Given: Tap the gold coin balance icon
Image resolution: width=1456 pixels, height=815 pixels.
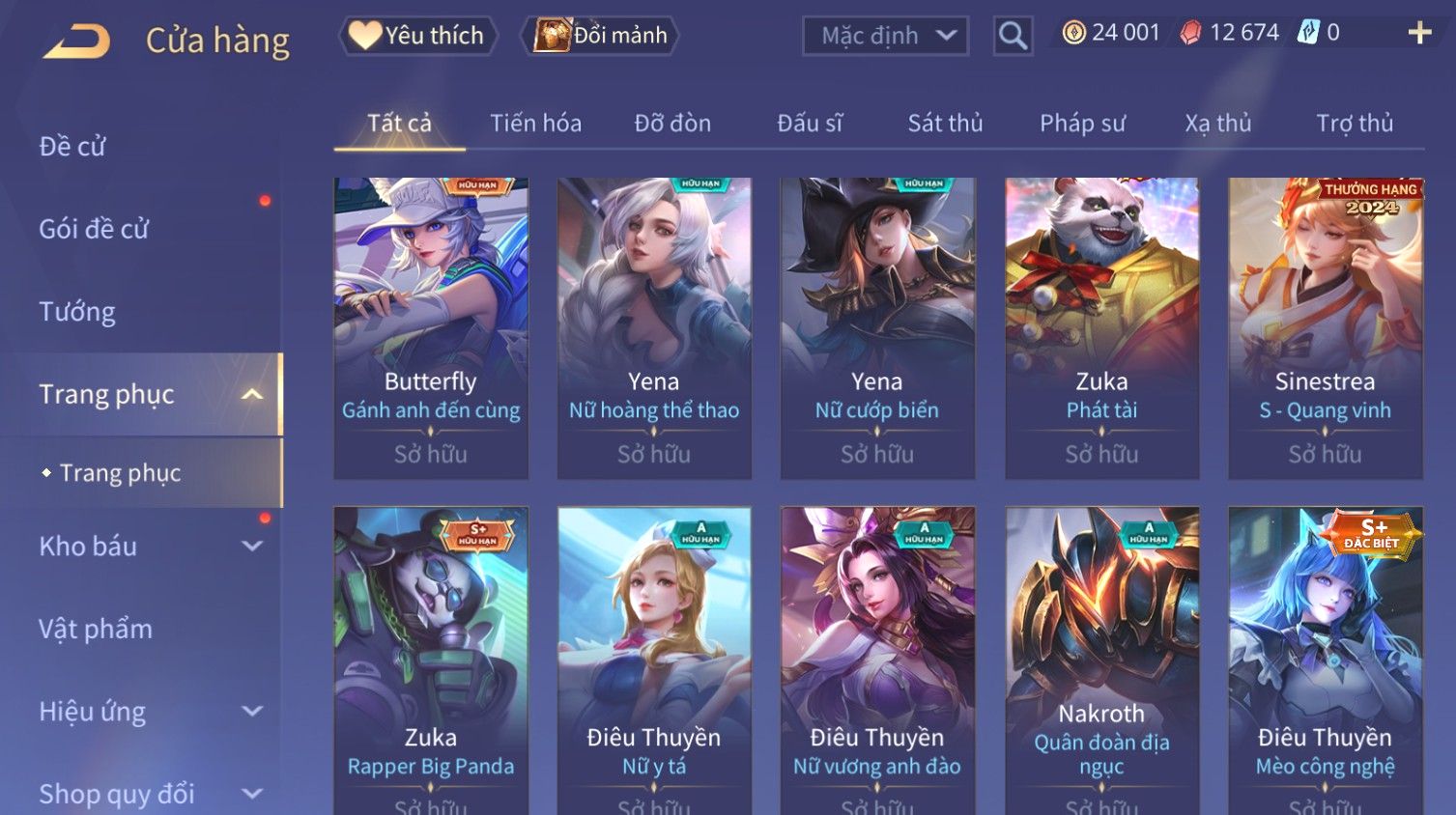Looking at the screenshot, I should 1073,33.
